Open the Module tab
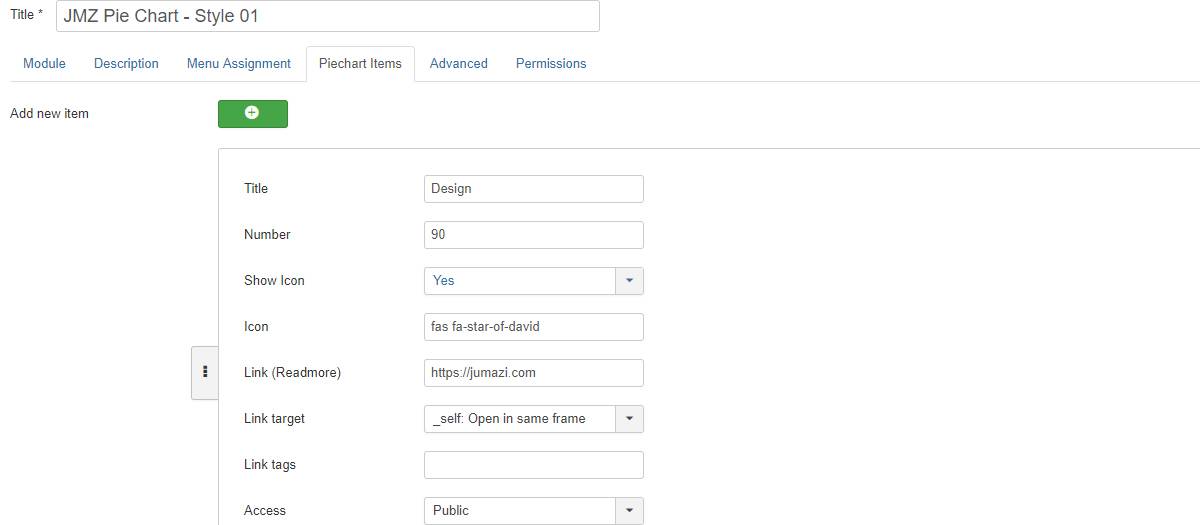Viewport: 1200px width, 525px height. point(44,63)
